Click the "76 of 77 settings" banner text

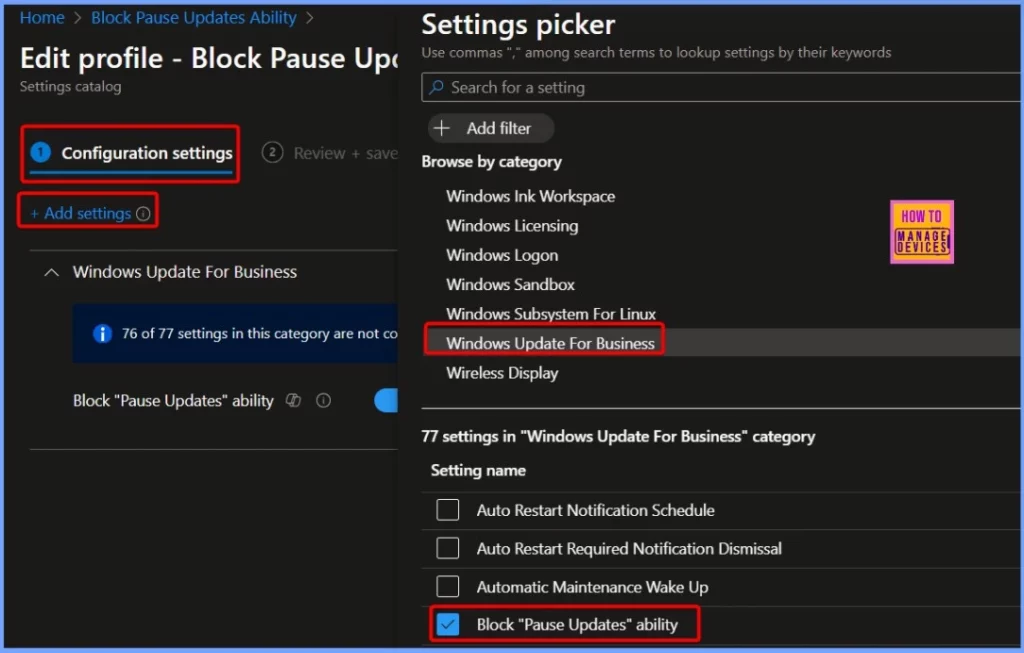pyautogui.click(x=259, y=334)
